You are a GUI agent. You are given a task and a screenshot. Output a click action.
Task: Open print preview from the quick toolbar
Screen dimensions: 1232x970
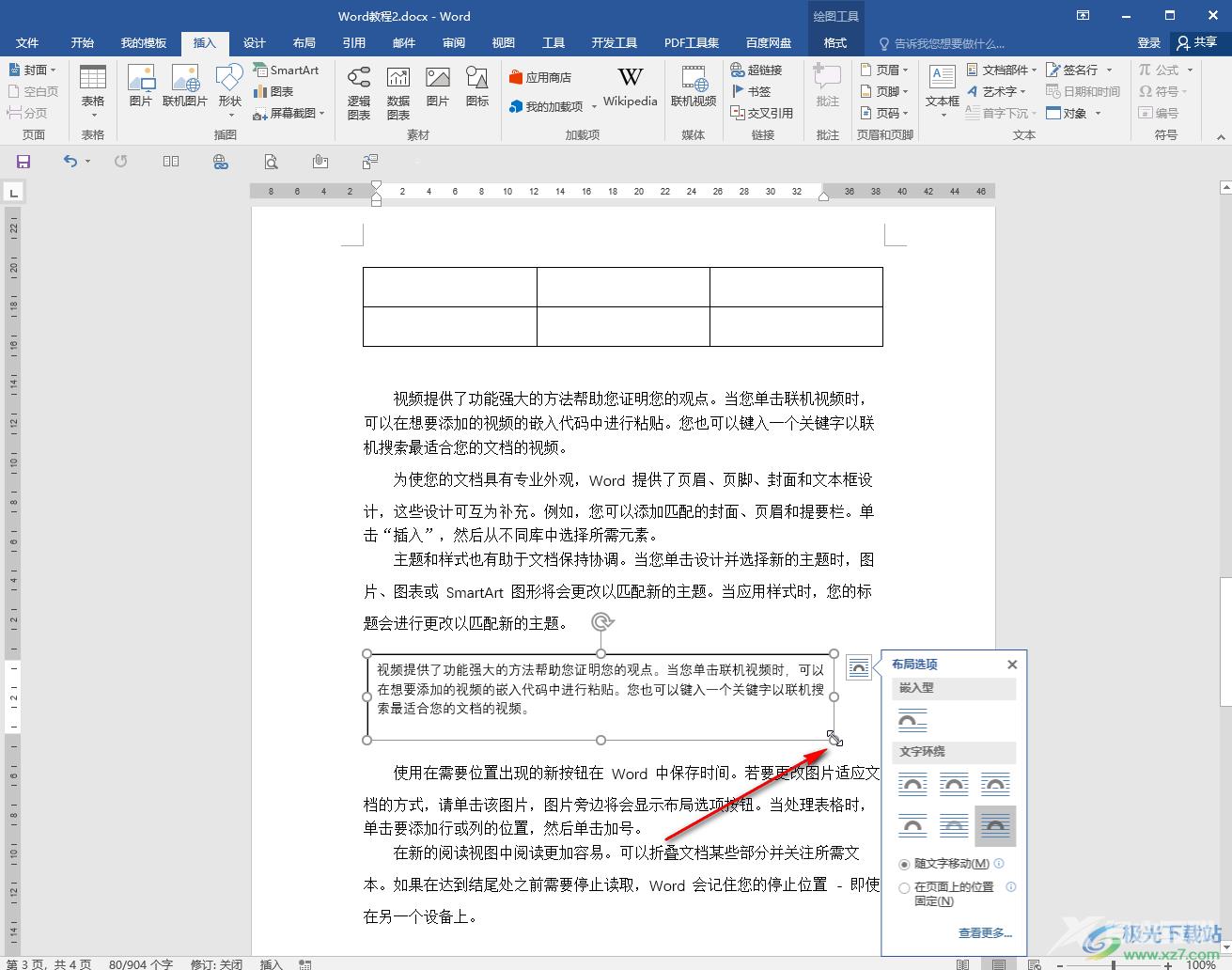pos(271,162)
